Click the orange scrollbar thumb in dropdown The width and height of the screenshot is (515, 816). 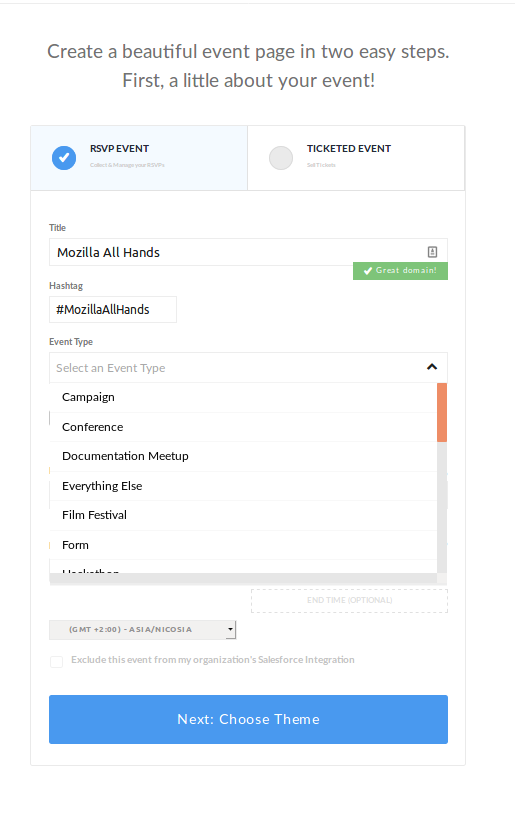442,412
